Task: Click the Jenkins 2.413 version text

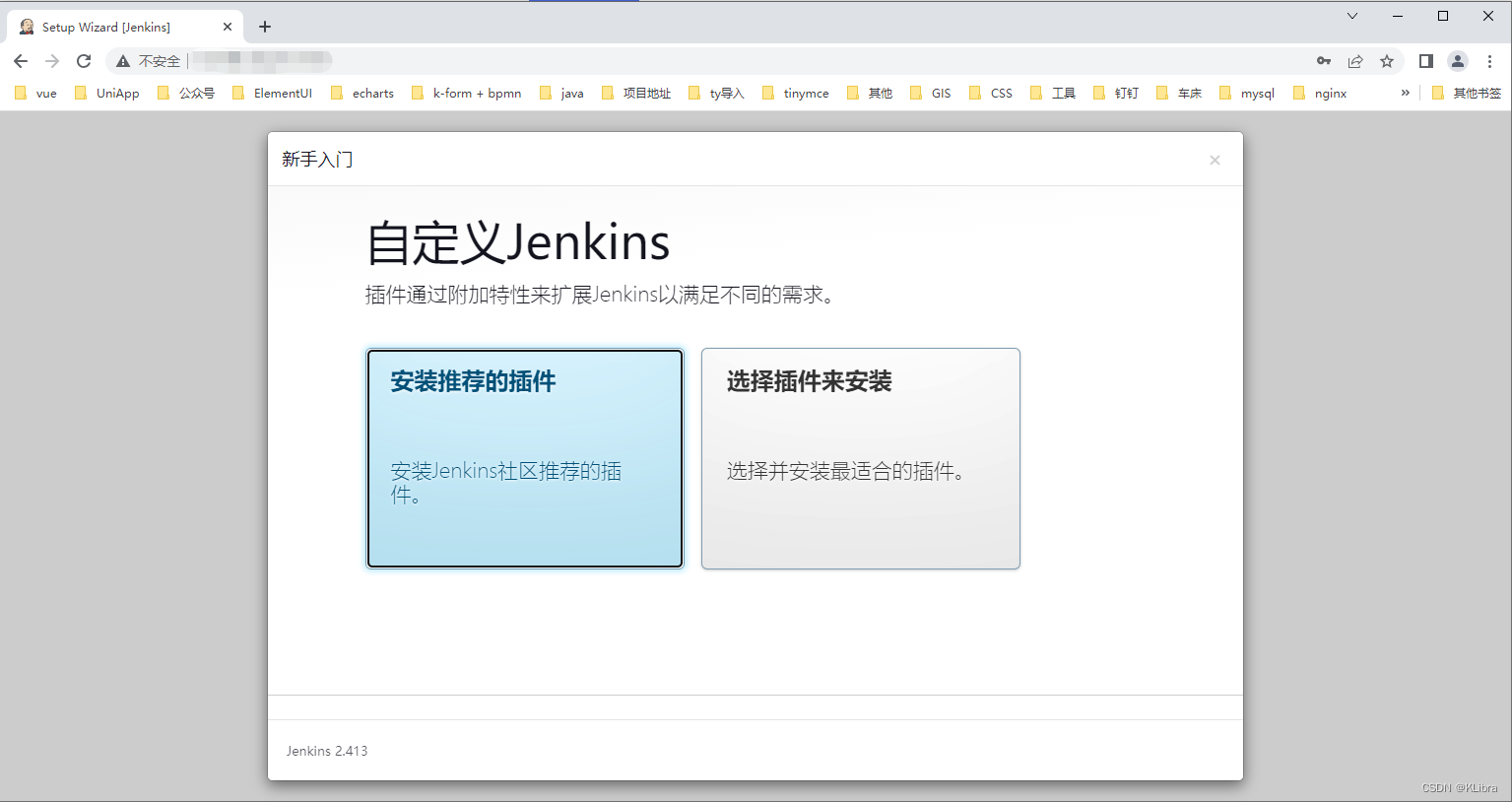Action: [x=327, y=751]
